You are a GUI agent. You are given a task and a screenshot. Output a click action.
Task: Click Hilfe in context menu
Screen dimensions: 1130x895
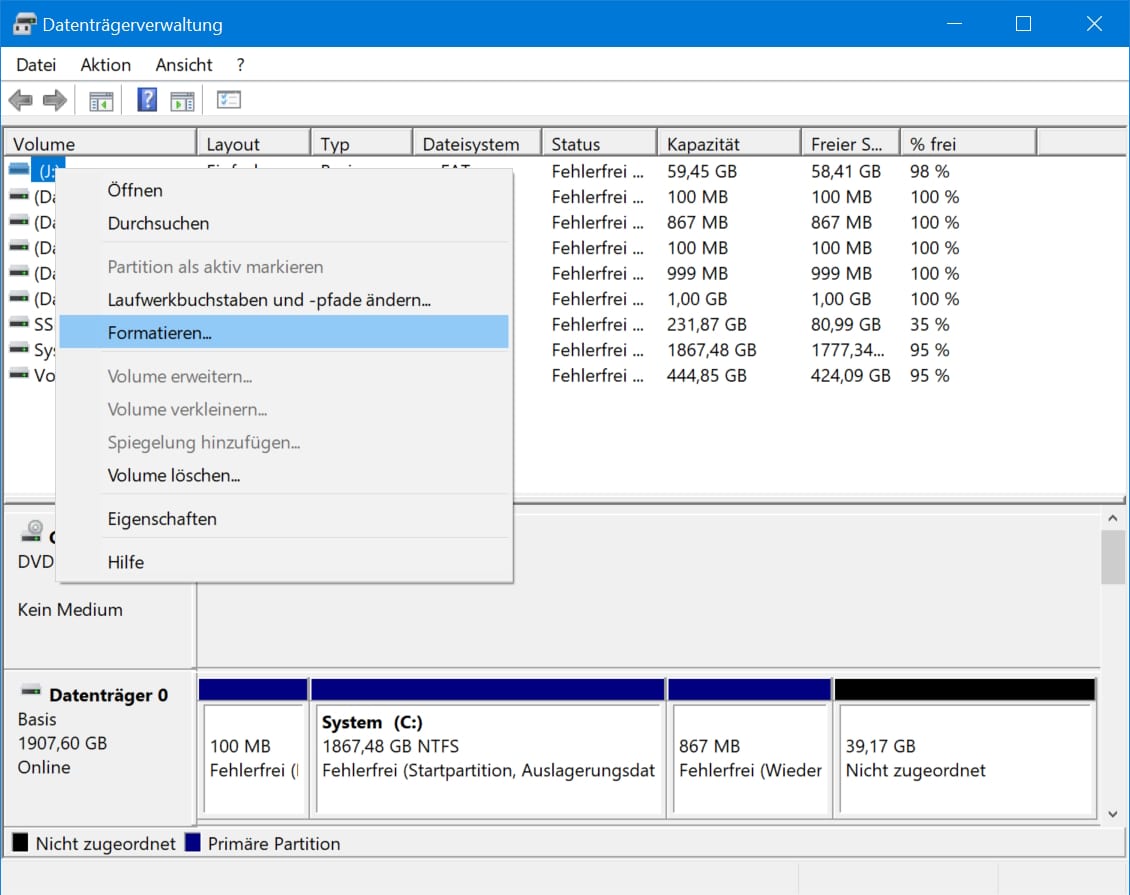click(x=284, y=562)
